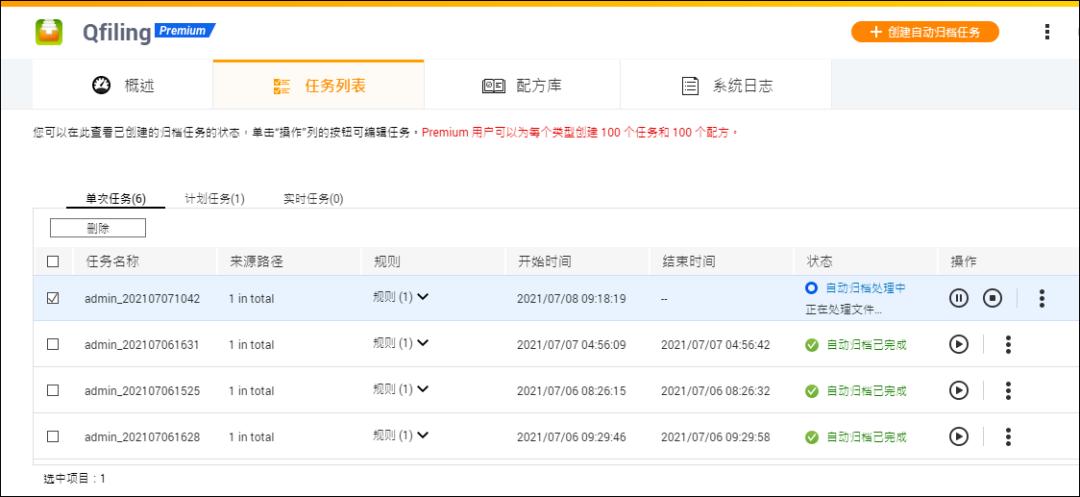
Task: Switch to the 概述 tab
Action: (x=123, y=85)
